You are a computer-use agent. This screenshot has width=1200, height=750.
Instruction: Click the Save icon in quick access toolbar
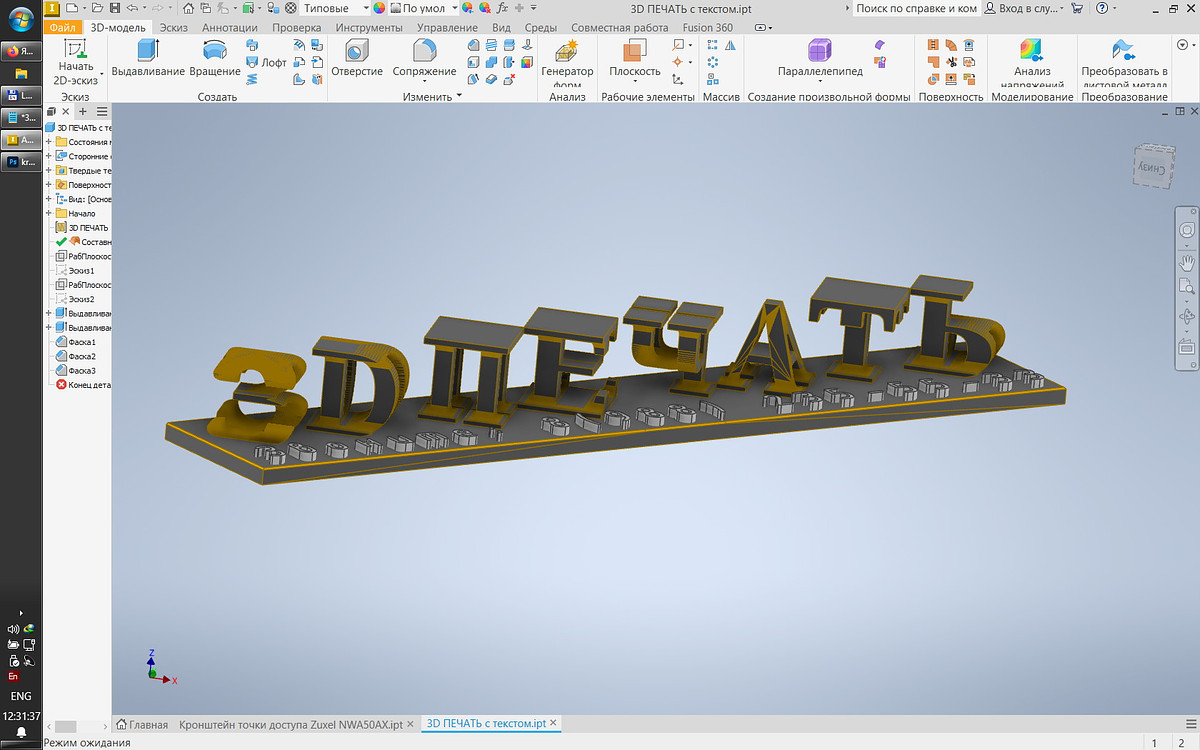click(116, 8)
